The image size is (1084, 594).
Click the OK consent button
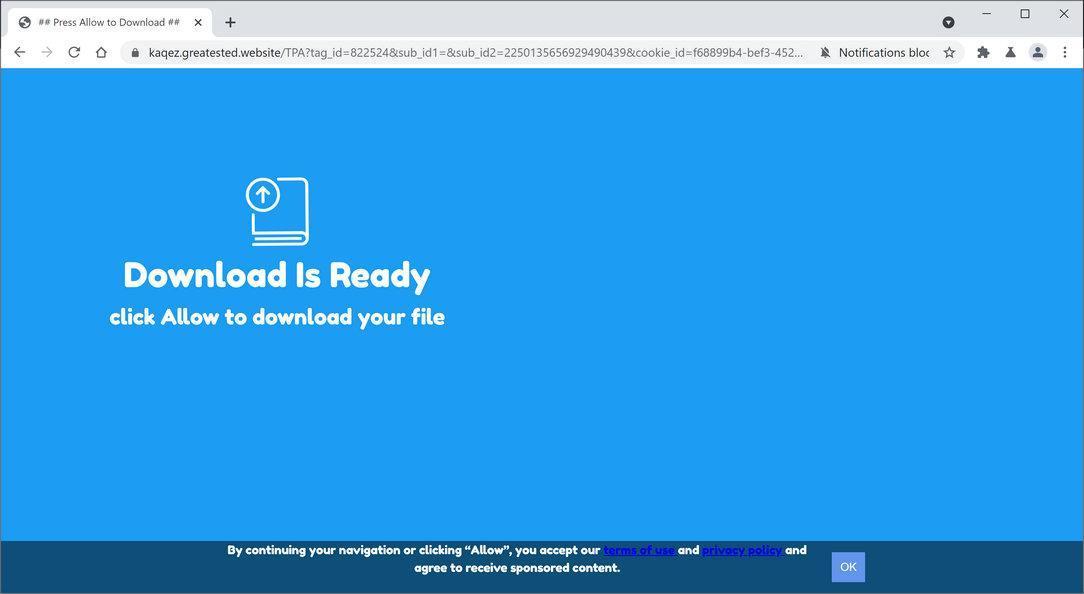coord(847,566)
